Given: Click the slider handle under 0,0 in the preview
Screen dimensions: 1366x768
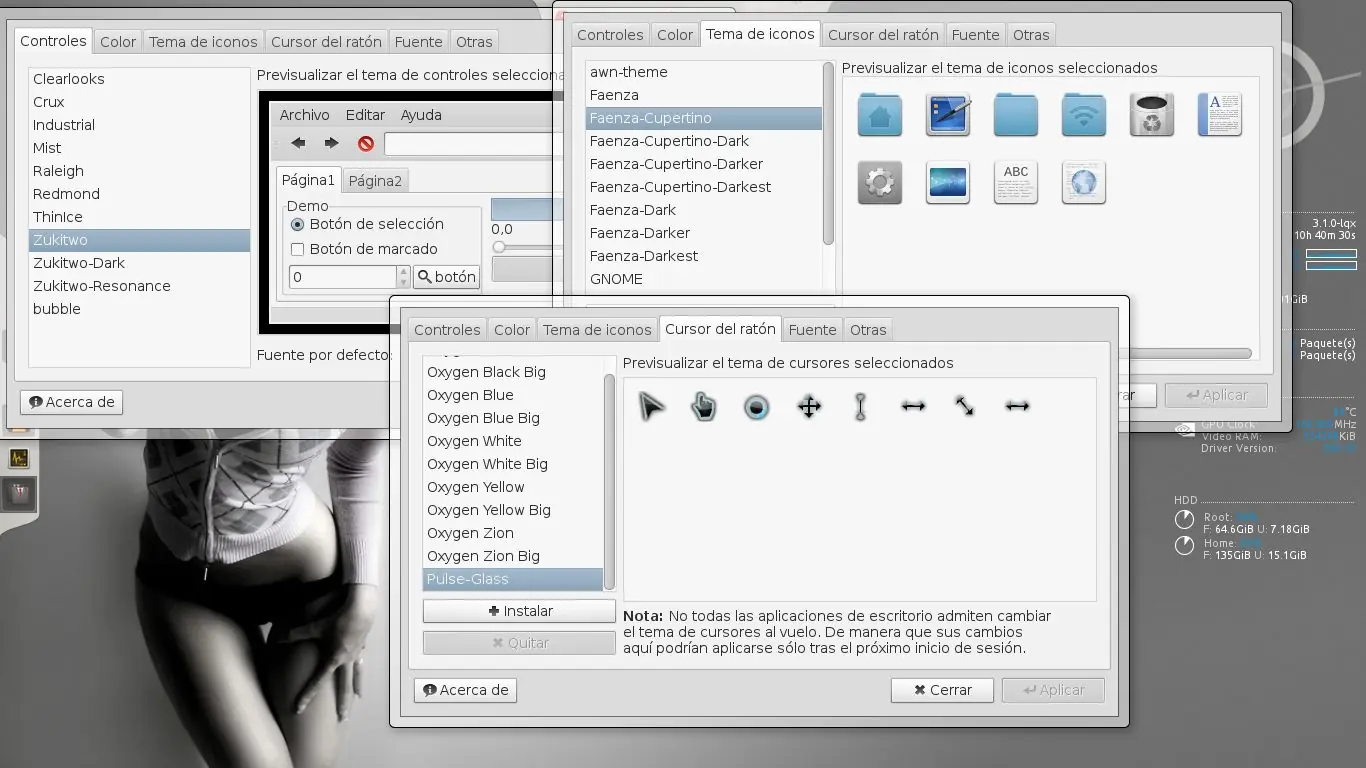Looking at the screenshot, I should coord(499,247).
